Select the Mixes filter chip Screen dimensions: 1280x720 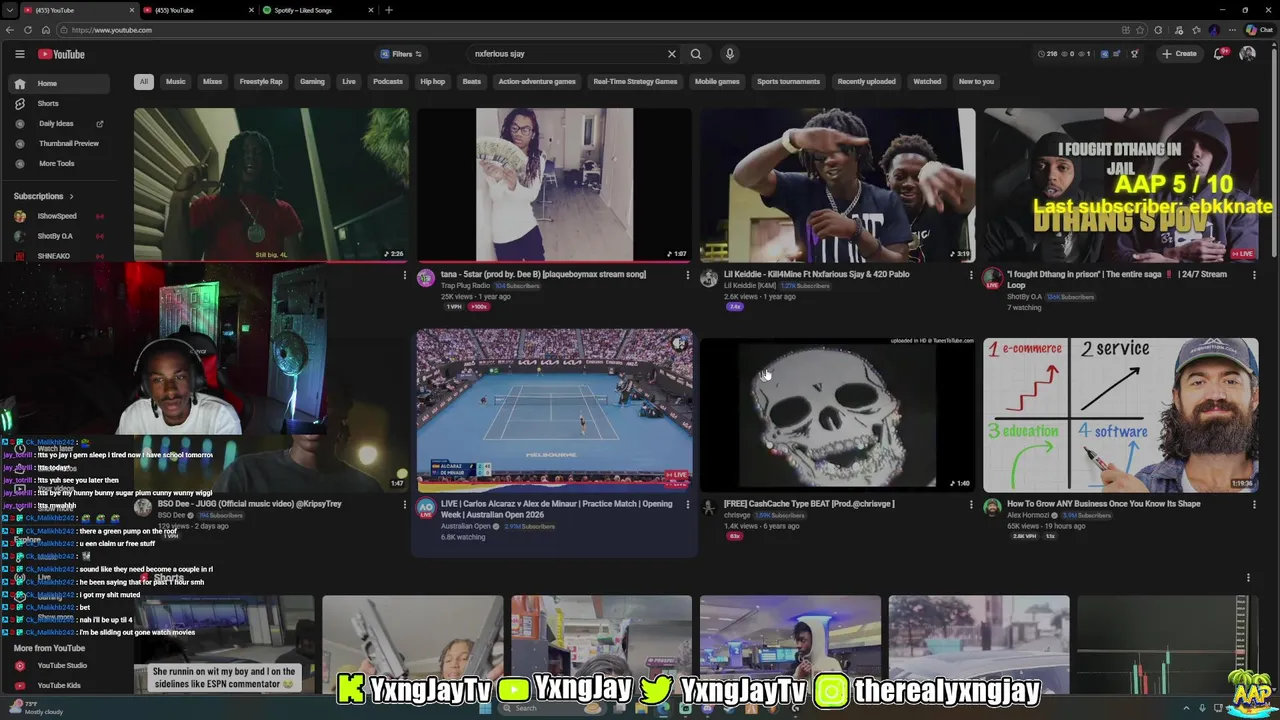(212, 82)
